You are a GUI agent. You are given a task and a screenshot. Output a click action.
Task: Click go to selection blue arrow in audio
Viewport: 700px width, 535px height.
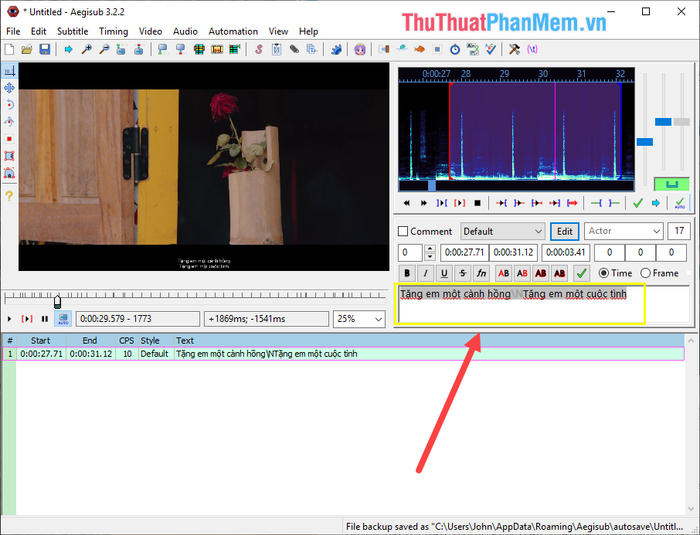655,203
